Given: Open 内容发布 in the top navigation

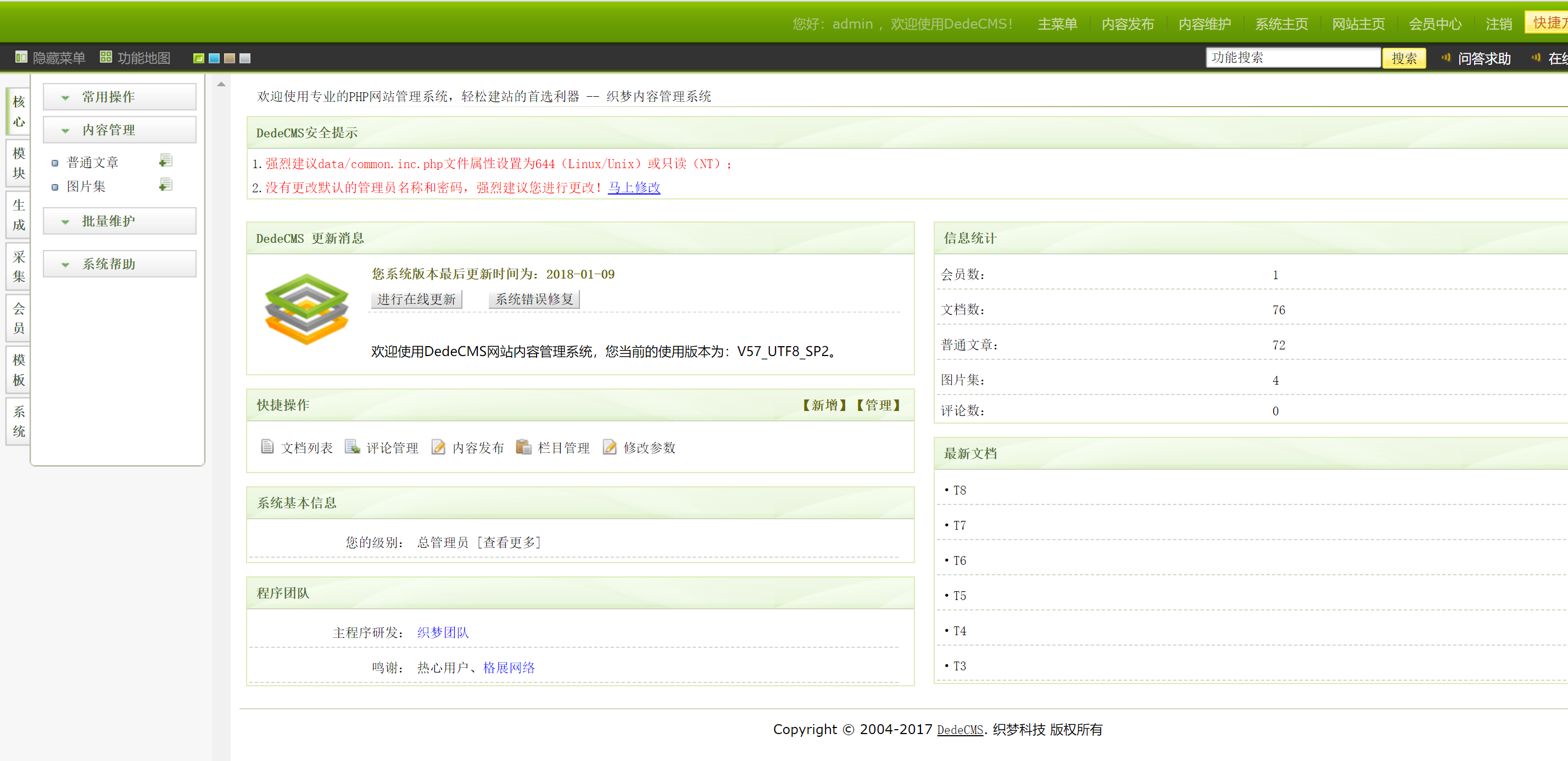Looking at the screenshot, I should (x=1128, y=24).
